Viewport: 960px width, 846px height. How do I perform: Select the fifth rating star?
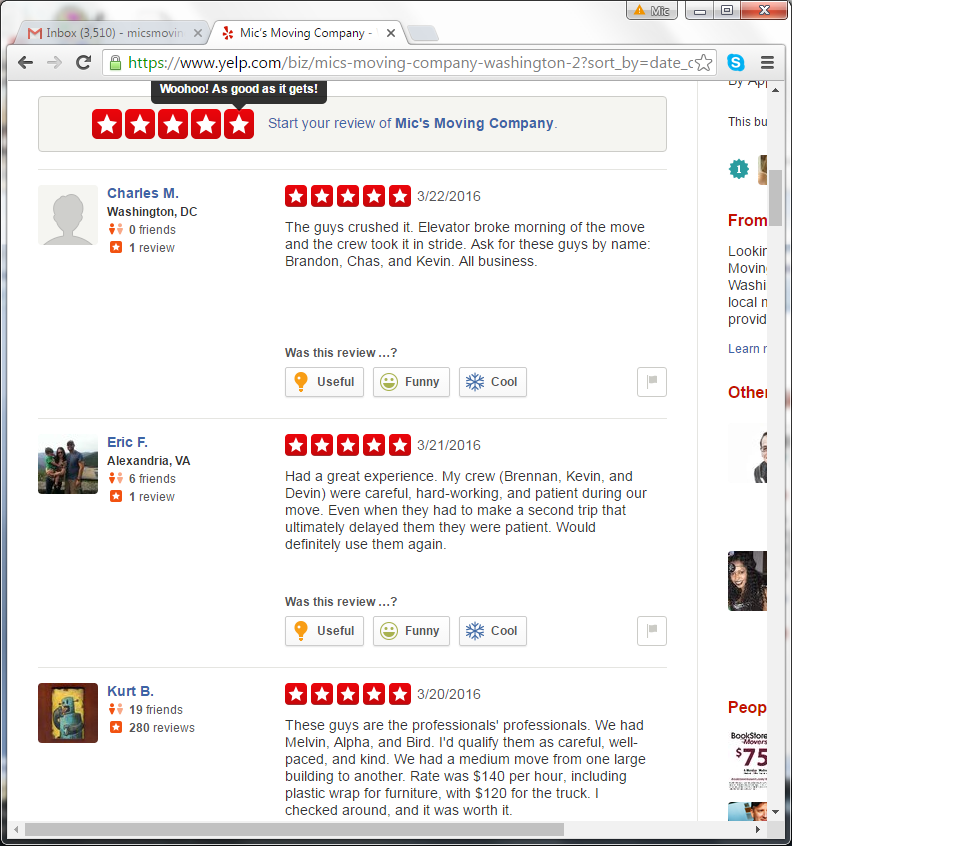[239, 124]
